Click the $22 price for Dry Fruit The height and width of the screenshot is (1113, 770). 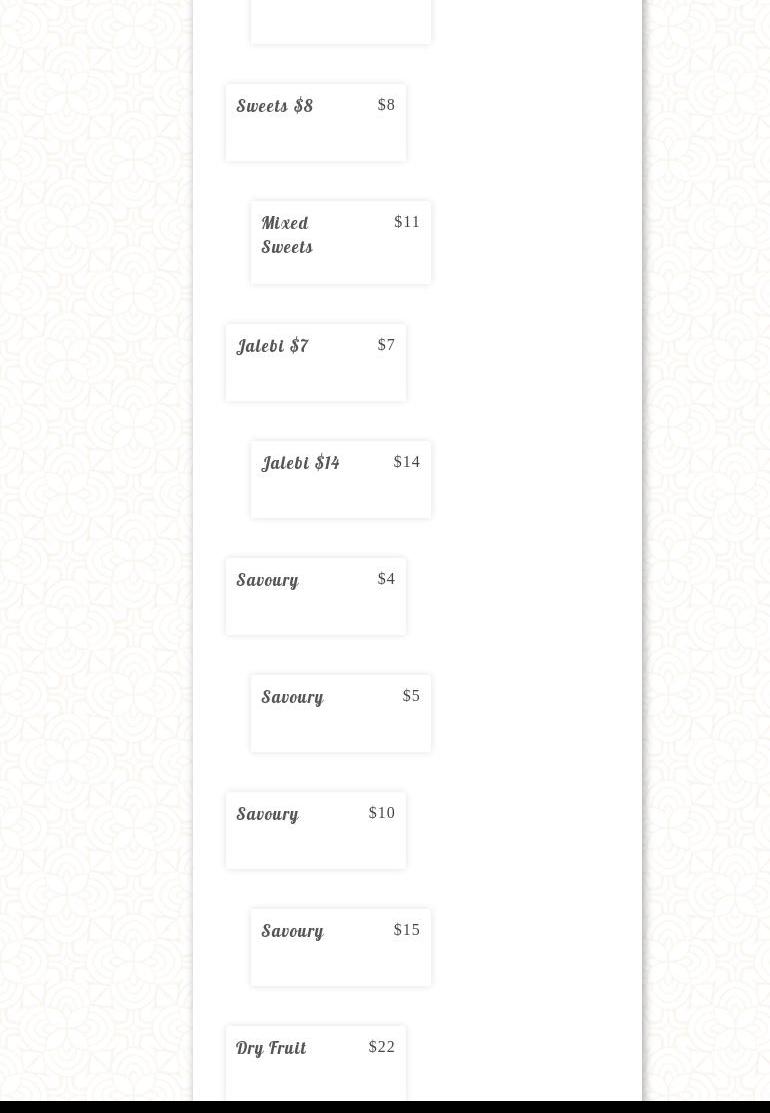click(x=382, y=1047)
